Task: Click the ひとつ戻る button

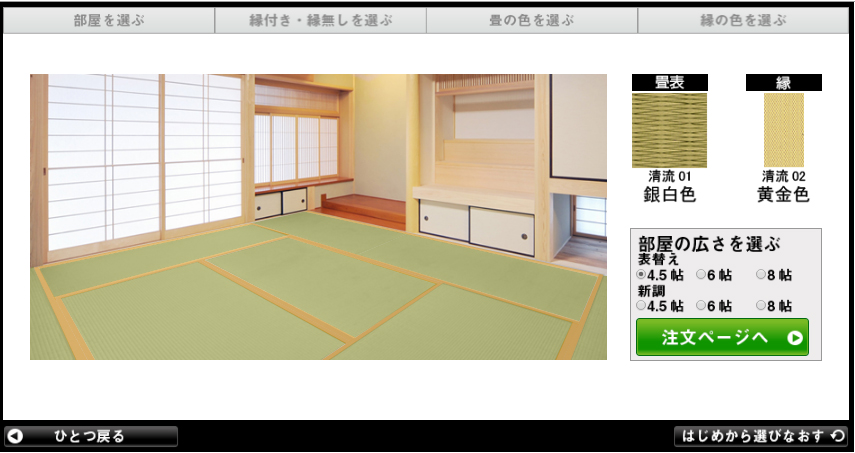Action: click(91, 436)
